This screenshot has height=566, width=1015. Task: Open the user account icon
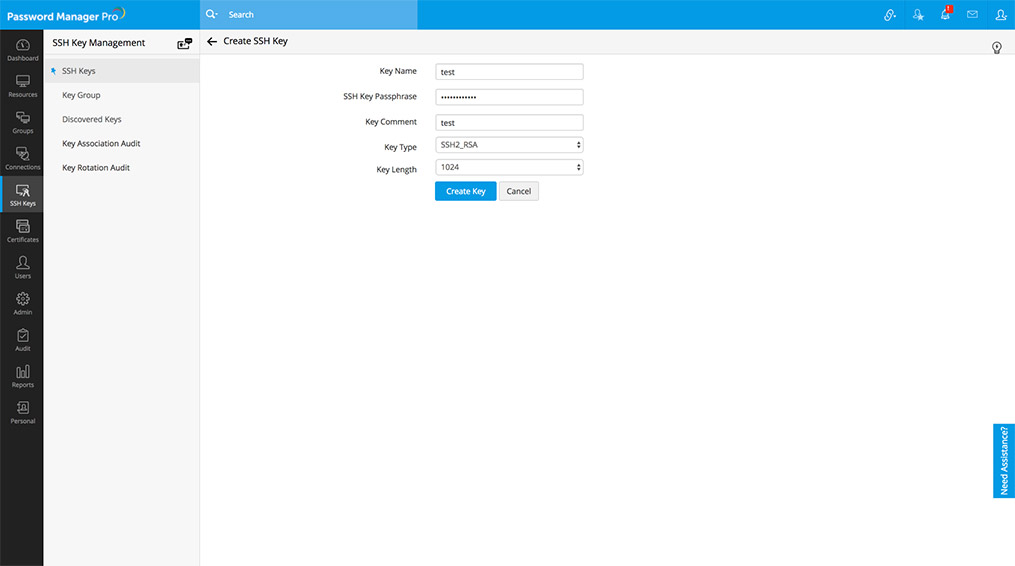pyautogui.click(x=1001, y=14)
